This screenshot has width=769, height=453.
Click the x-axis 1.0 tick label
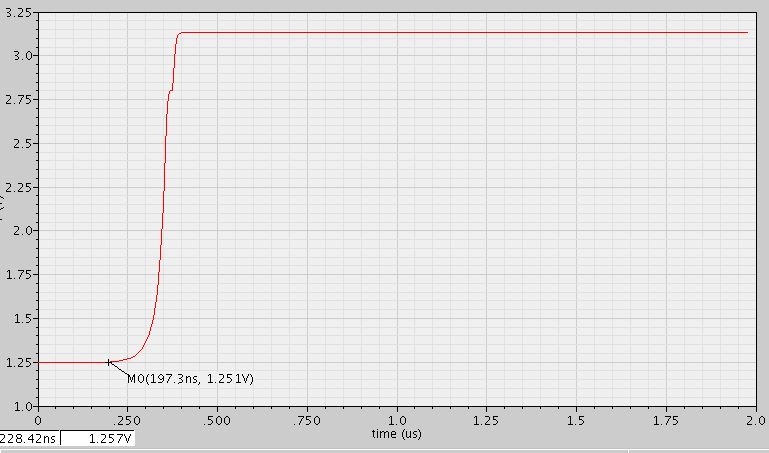397,421
